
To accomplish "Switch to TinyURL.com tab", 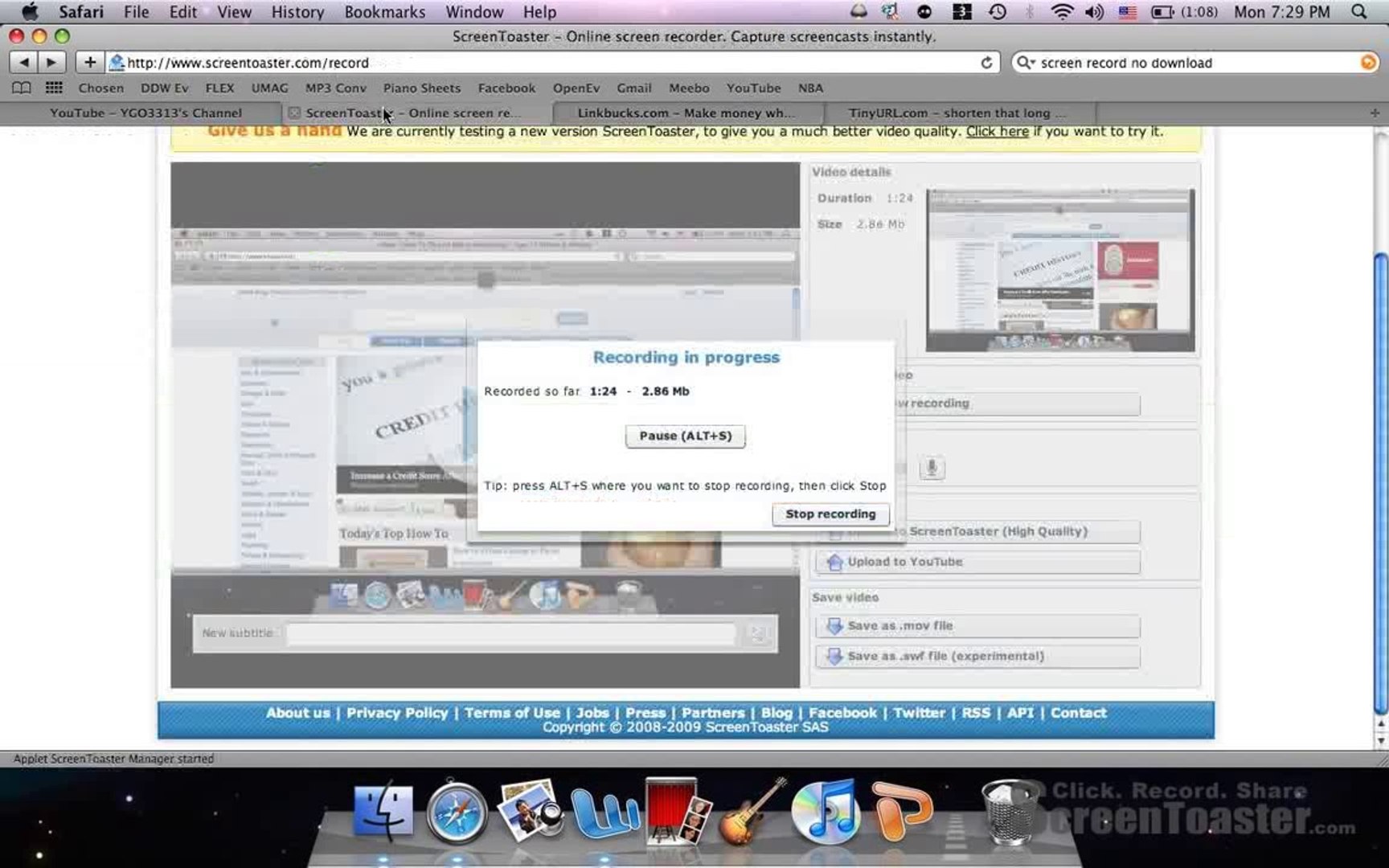I will tap(957, 113).
